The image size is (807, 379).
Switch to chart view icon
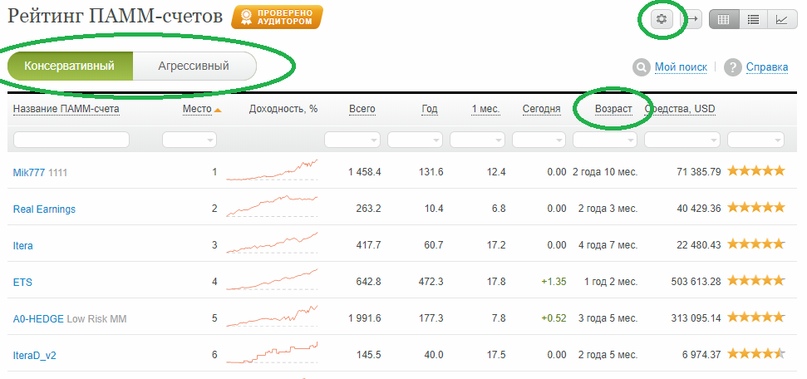782,20
